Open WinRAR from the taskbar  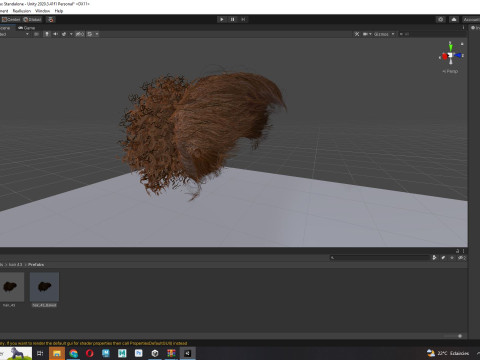click(171, 353)
